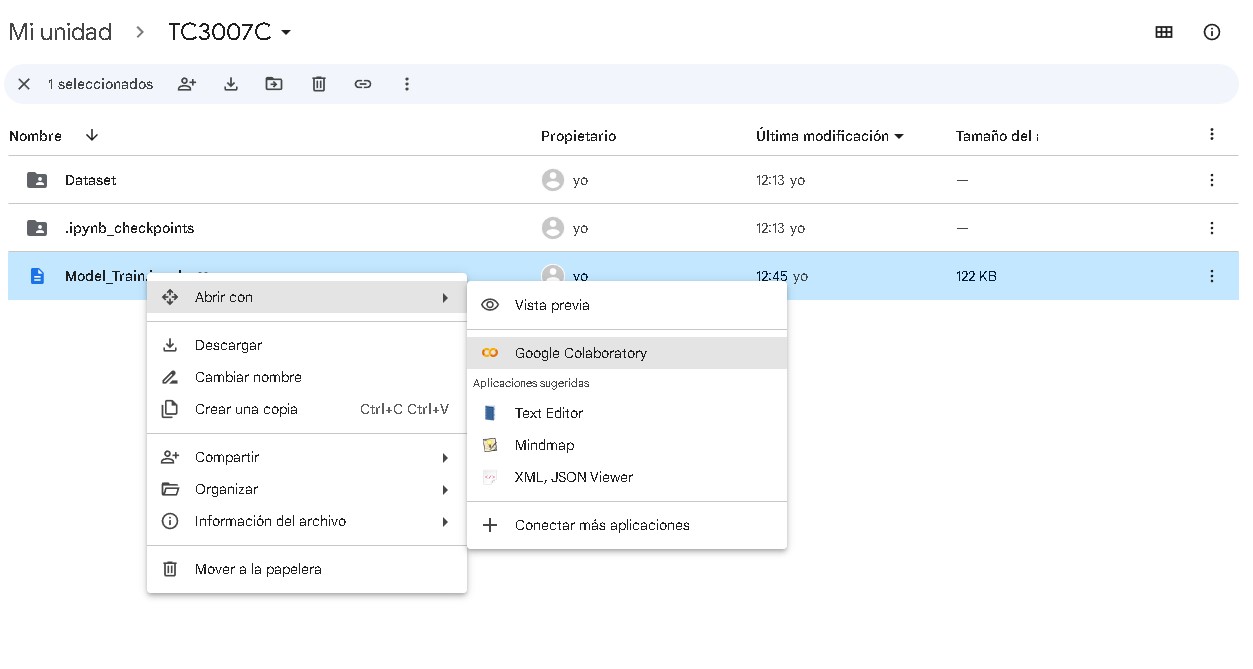The width and height of the screenshot is (1253, 669).
Task: Click Conectar más aplicaciones
Action: (601, 525)
